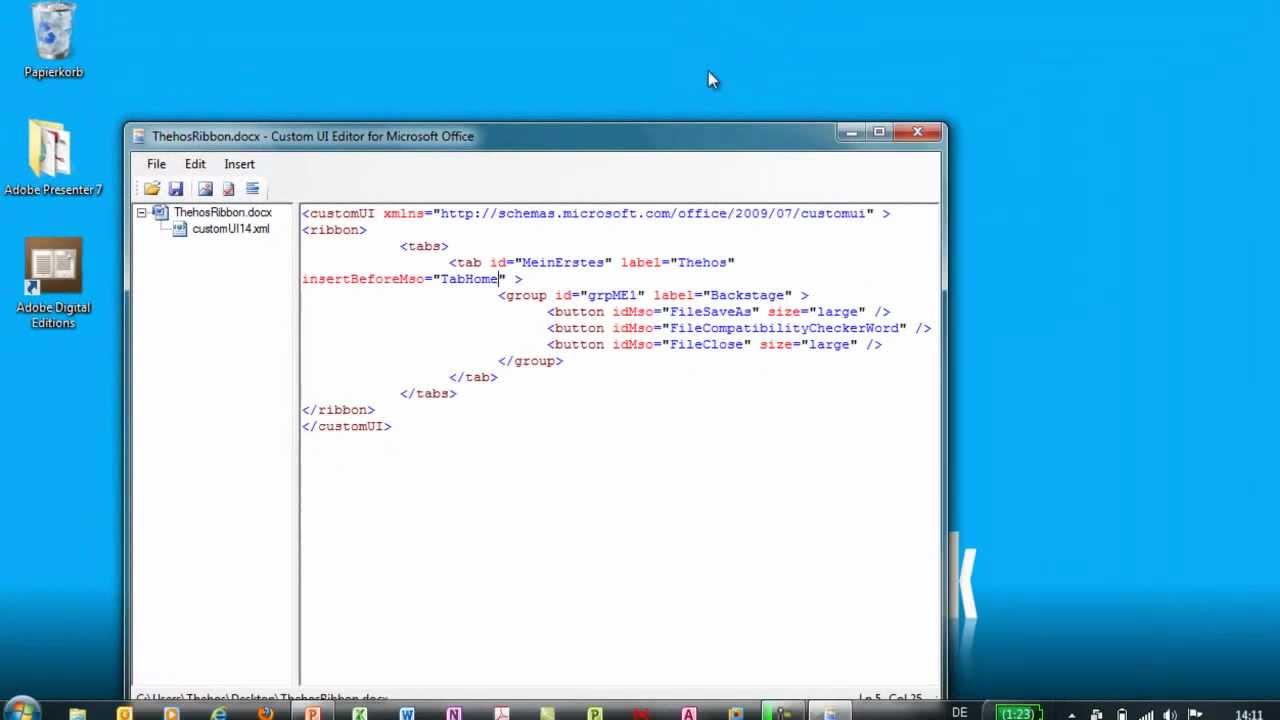1280x720 pixels.
Task: Click the closing tabs tag
Action: pos(428,394)
